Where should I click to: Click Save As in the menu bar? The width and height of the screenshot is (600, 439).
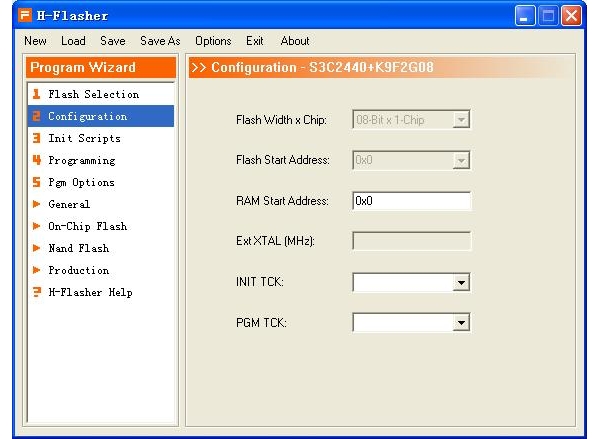[x=160, y=41]
